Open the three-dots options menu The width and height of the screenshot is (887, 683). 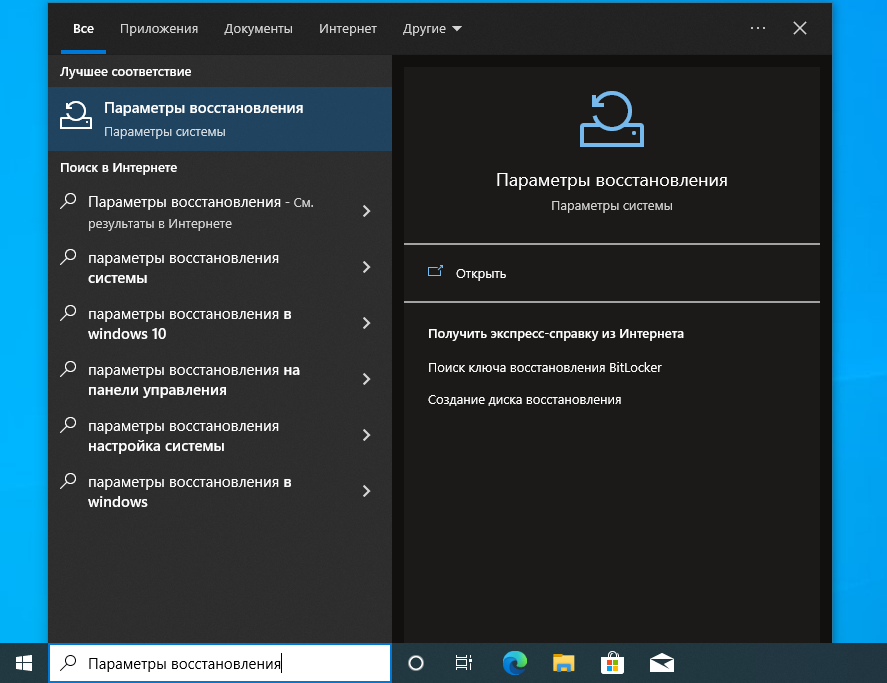[x=757, y=28]
